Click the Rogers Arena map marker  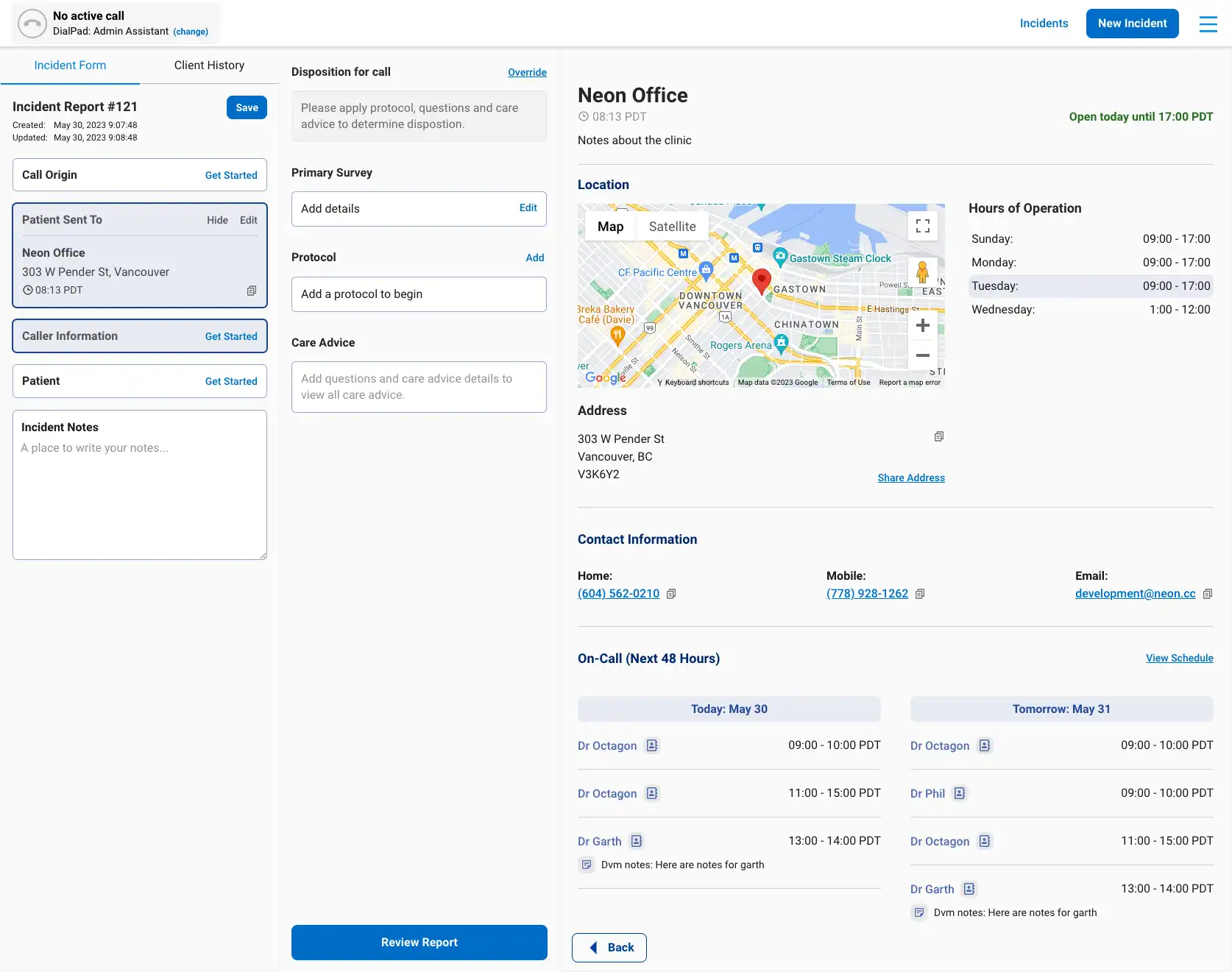pos(782,342)
